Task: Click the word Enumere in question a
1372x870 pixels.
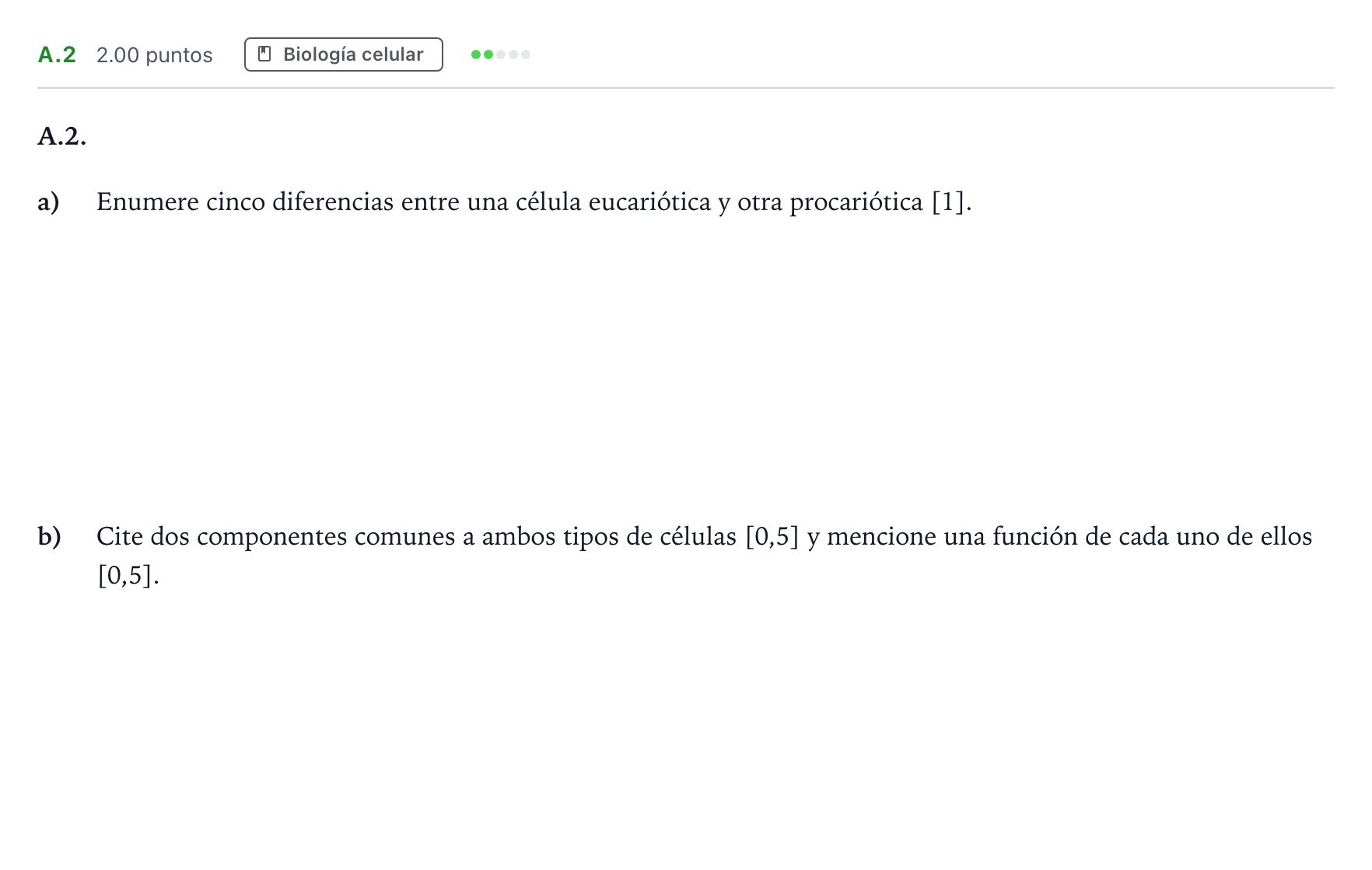Action: [x=148, y=202]
